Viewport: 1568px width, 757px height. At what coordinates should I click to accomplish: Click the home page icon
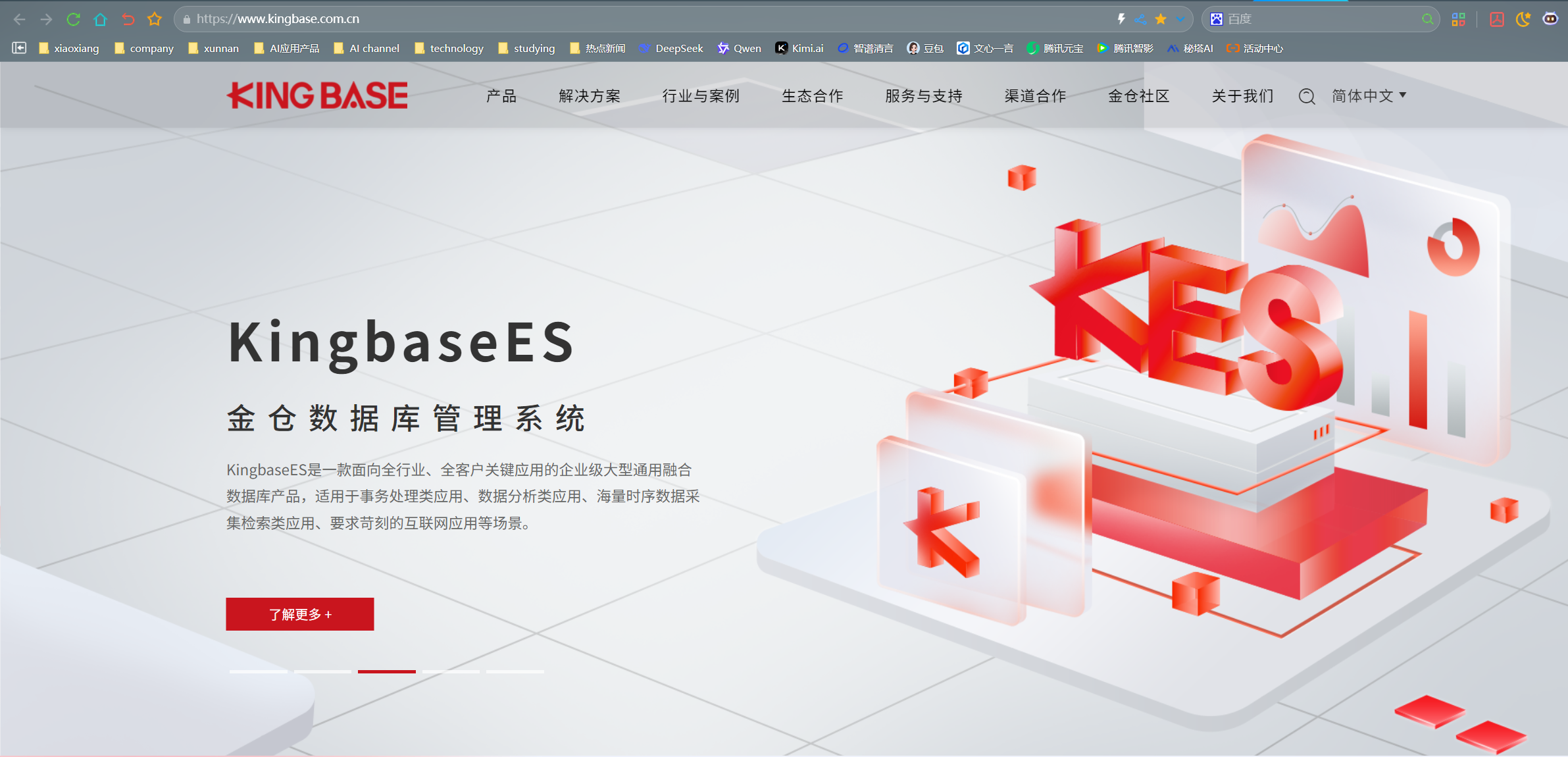tap(100, 19)
